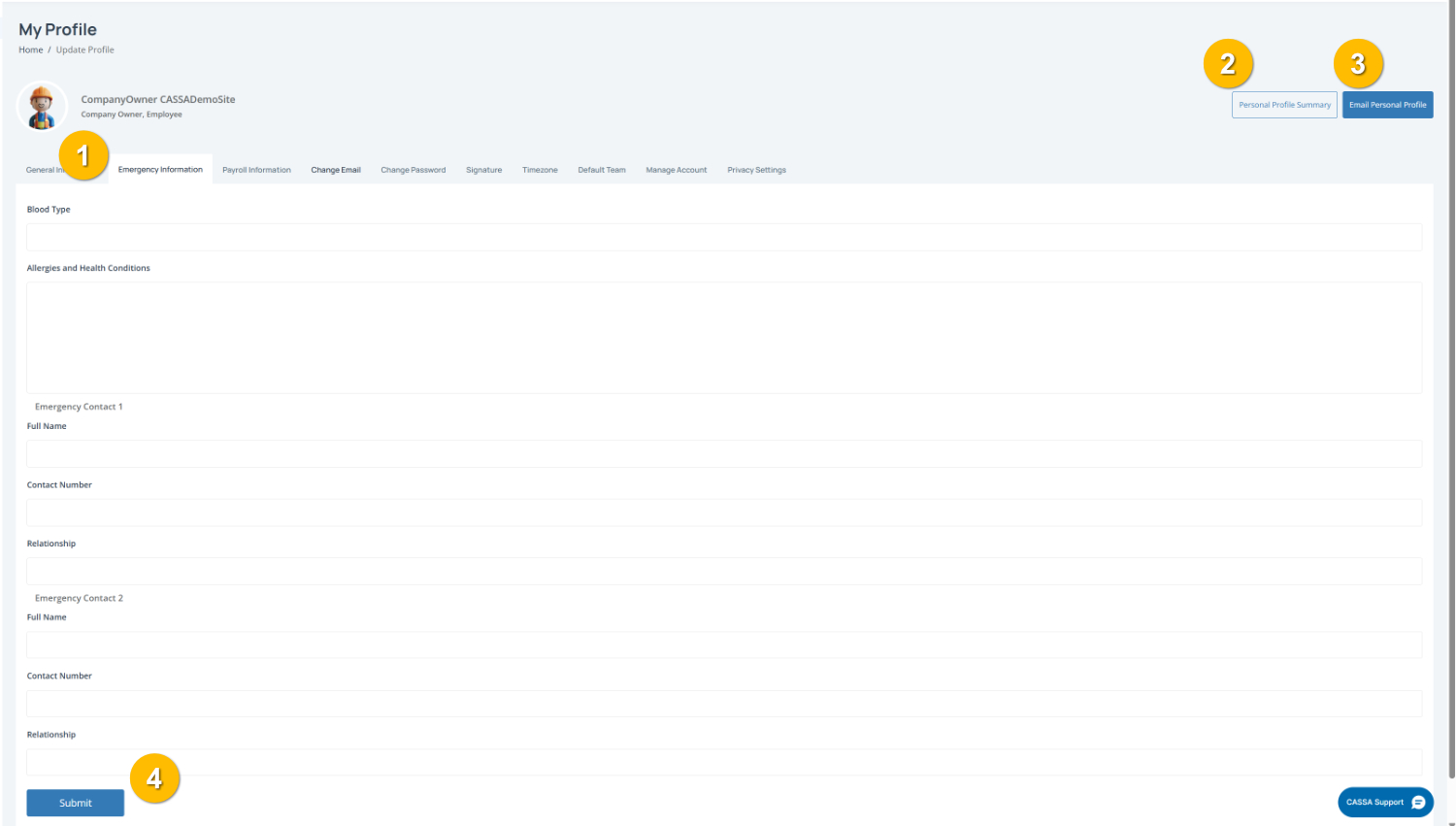The image size is (1456, 826).
Task: Switch to the Timezone tab
Action: coord(540,170)
